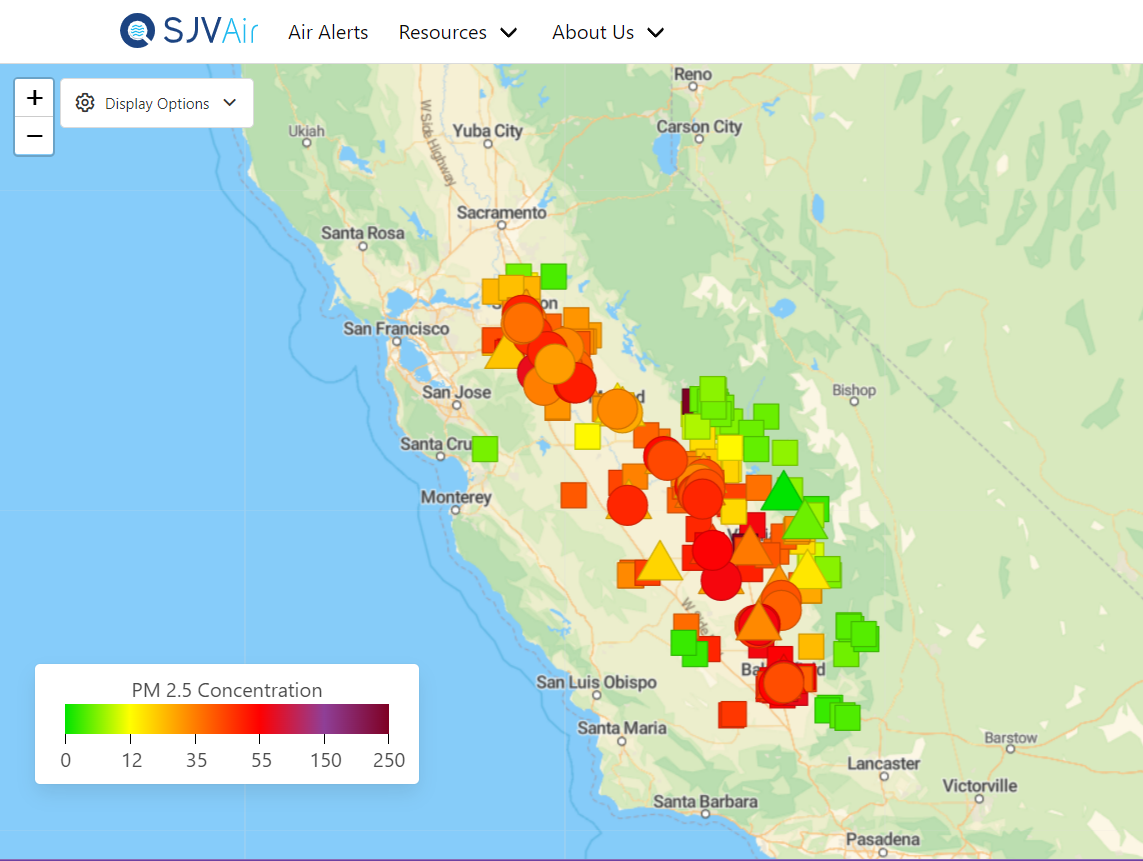Click the PM 2.5 concentration color gradient bar

[x=226, y=719]
